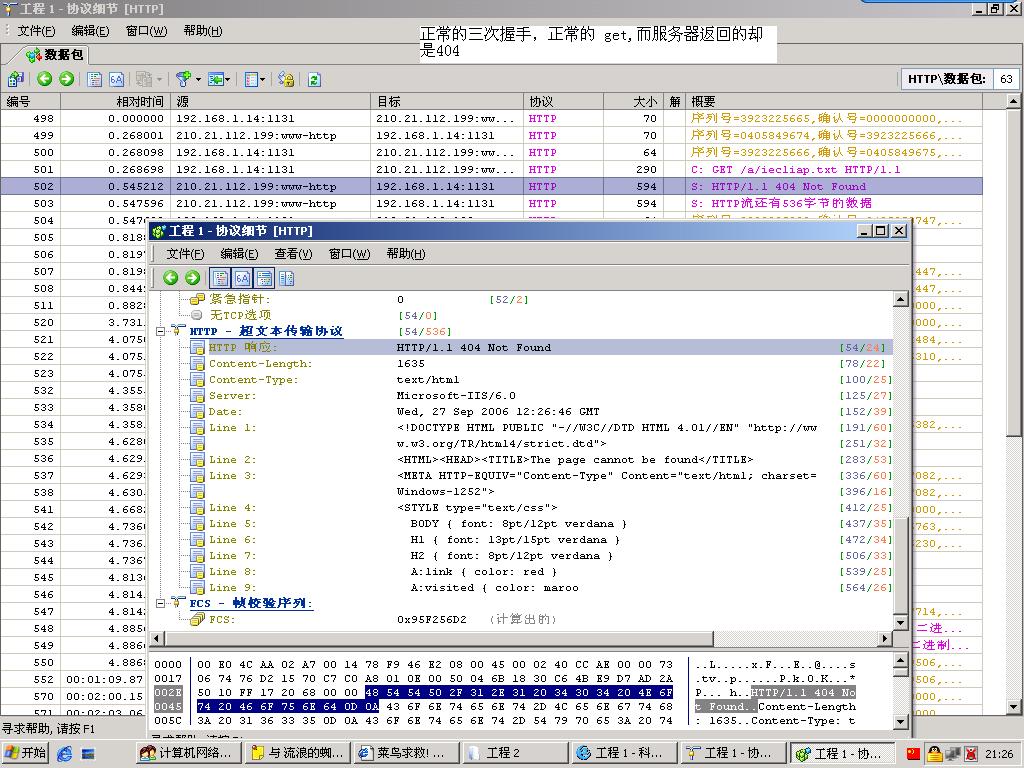The height and width of the screenshot is (768, 1024).
Task: Click the forward arrow in the 协议细节 detail window
Action: click(192, 278)
